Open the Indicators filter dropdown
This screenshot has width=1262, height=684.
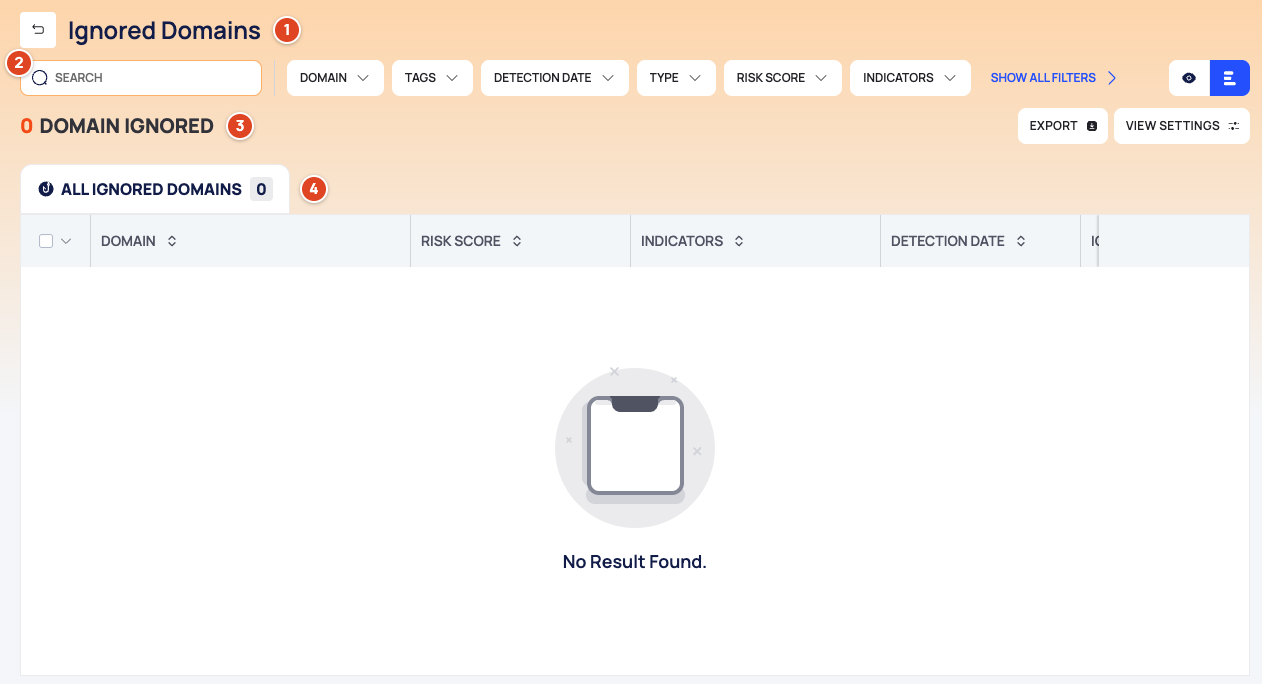coord(910,78)
